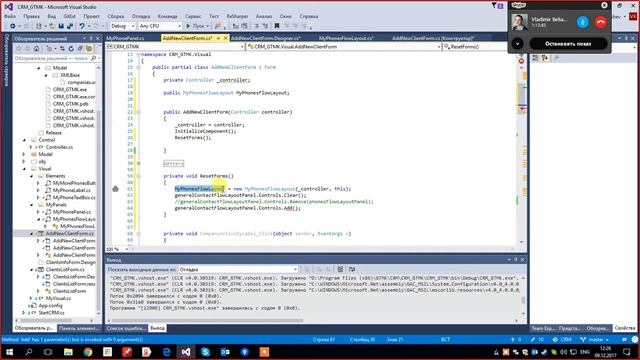Image resolution: width=640 pixels, height=360 pixels.
Task: Select MyPhonePanel.cs in the tree
Action: pyautogui.click(x=72, y=212)
